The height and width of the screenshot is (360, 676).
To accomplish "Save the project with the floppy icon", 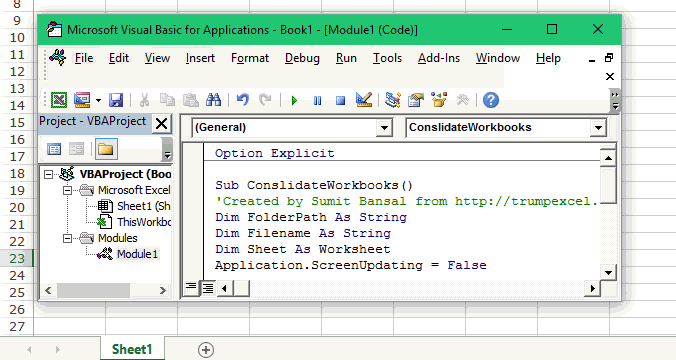I will pyautogui.click(x=116, y=100).
